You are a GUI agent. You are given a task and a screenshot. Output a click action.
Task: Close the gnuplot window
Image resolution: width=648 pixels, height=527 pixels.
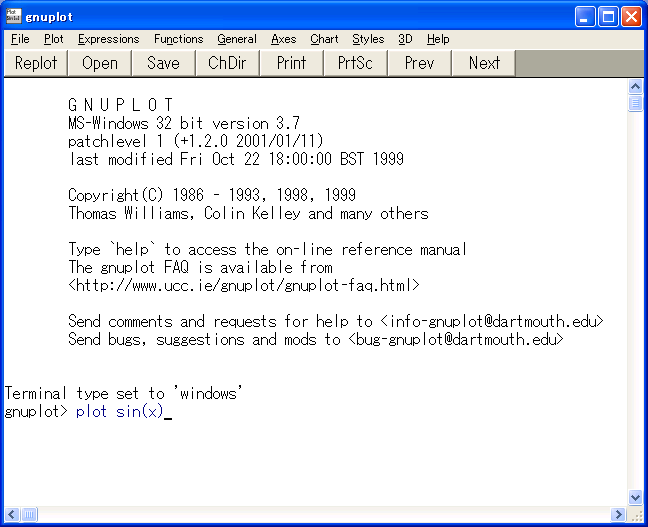point(632,17)
